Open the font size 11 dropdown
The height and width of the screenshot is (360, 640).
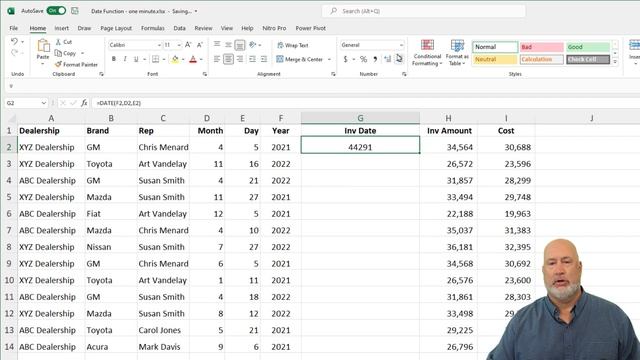[179, 45]
